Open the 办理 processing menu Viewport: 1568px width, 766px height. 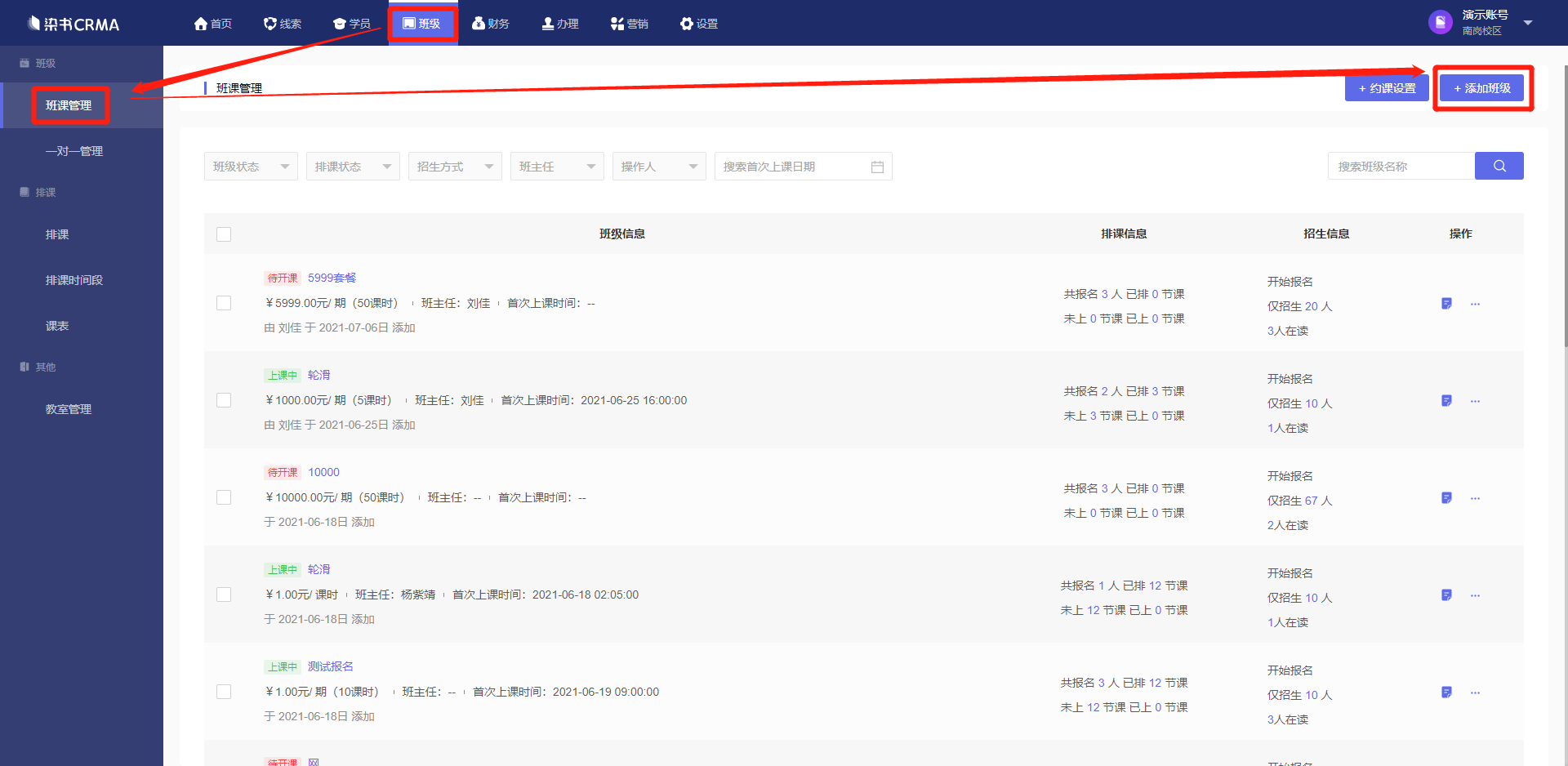point(560,24)
